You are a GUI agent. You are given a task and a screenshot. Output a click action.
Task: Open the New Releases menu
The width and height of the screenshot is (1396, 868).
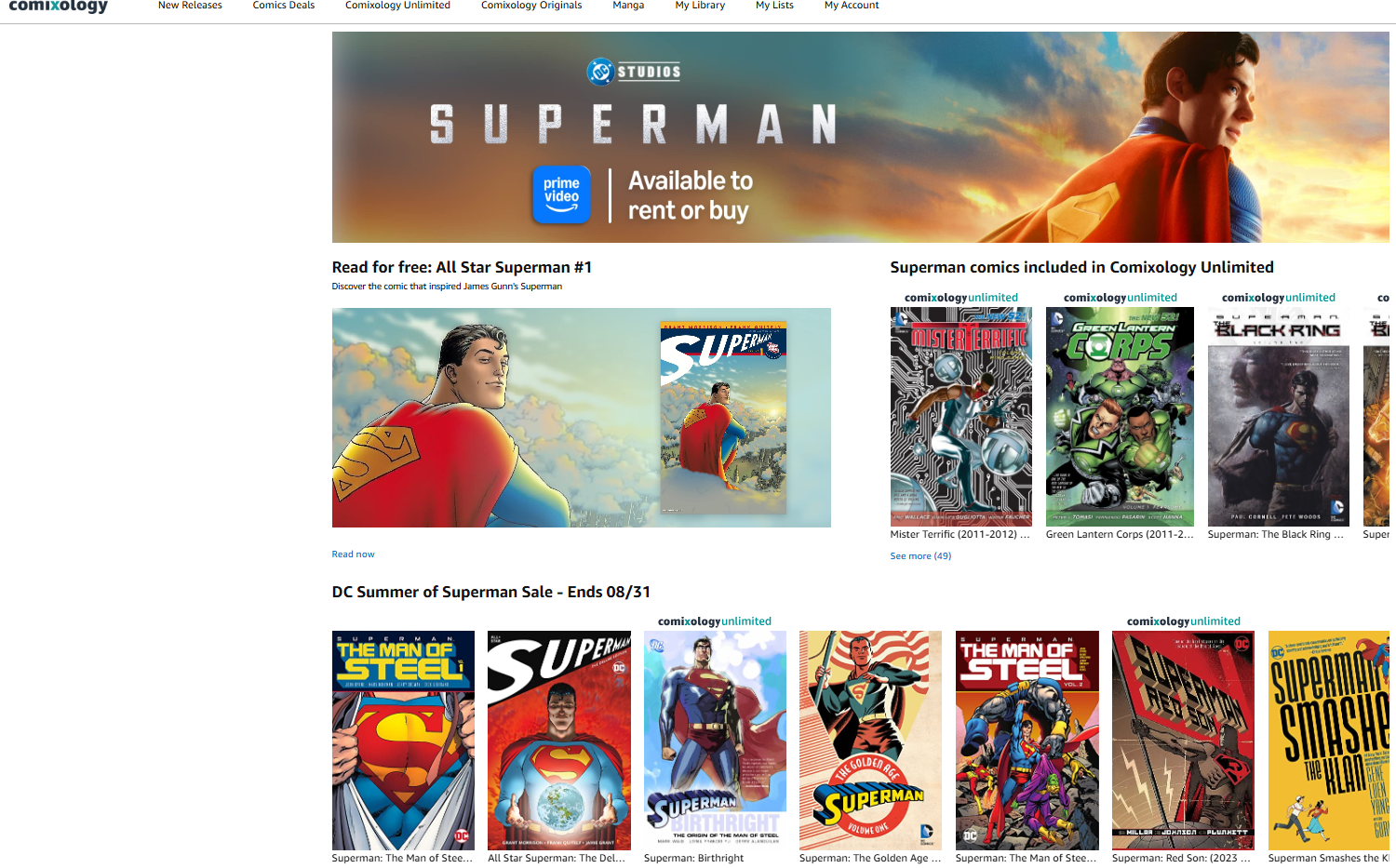[x=190, y=6]
